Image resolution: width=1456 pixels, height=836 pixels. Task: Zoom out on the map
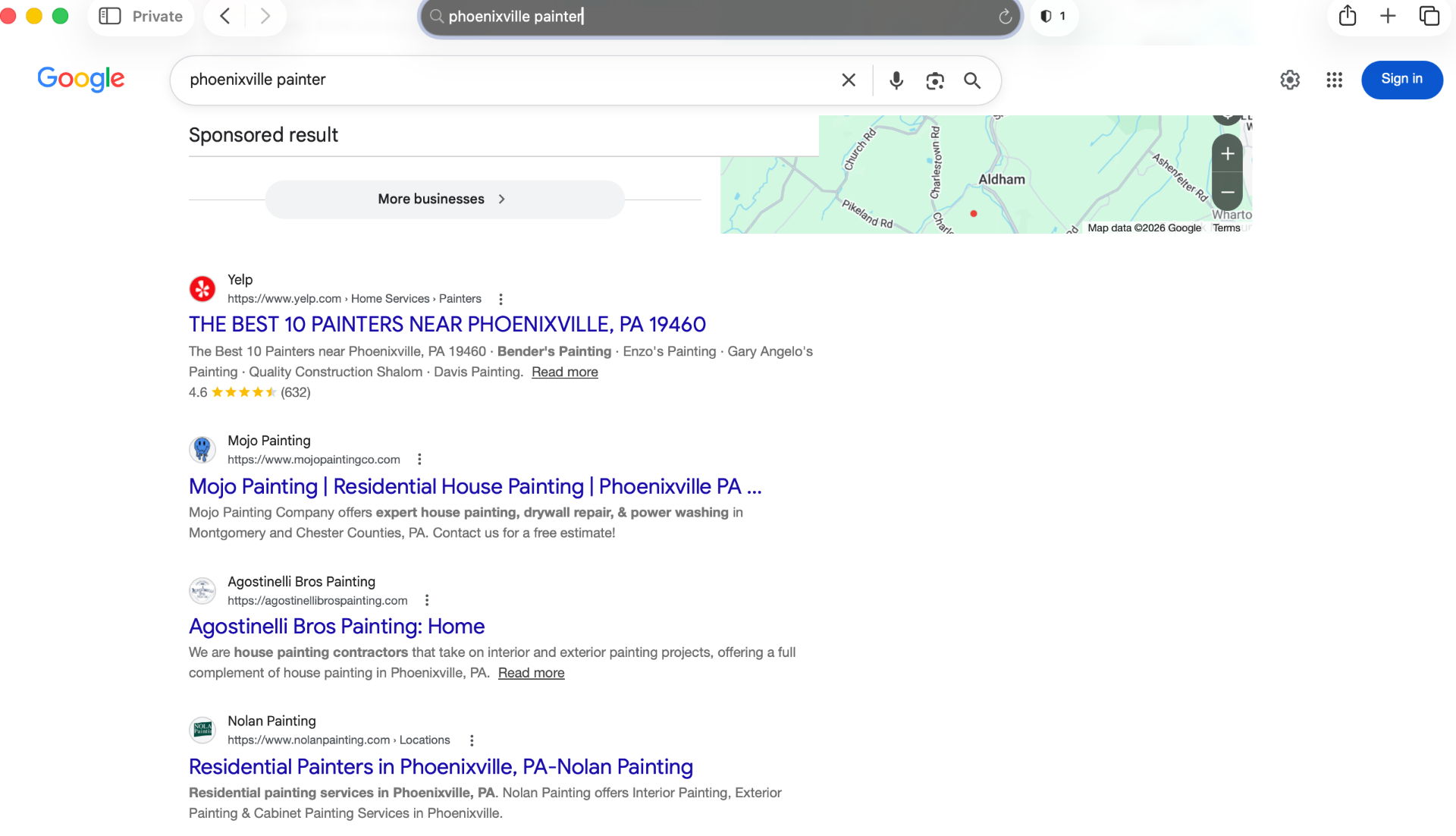tap(1228, 192)
